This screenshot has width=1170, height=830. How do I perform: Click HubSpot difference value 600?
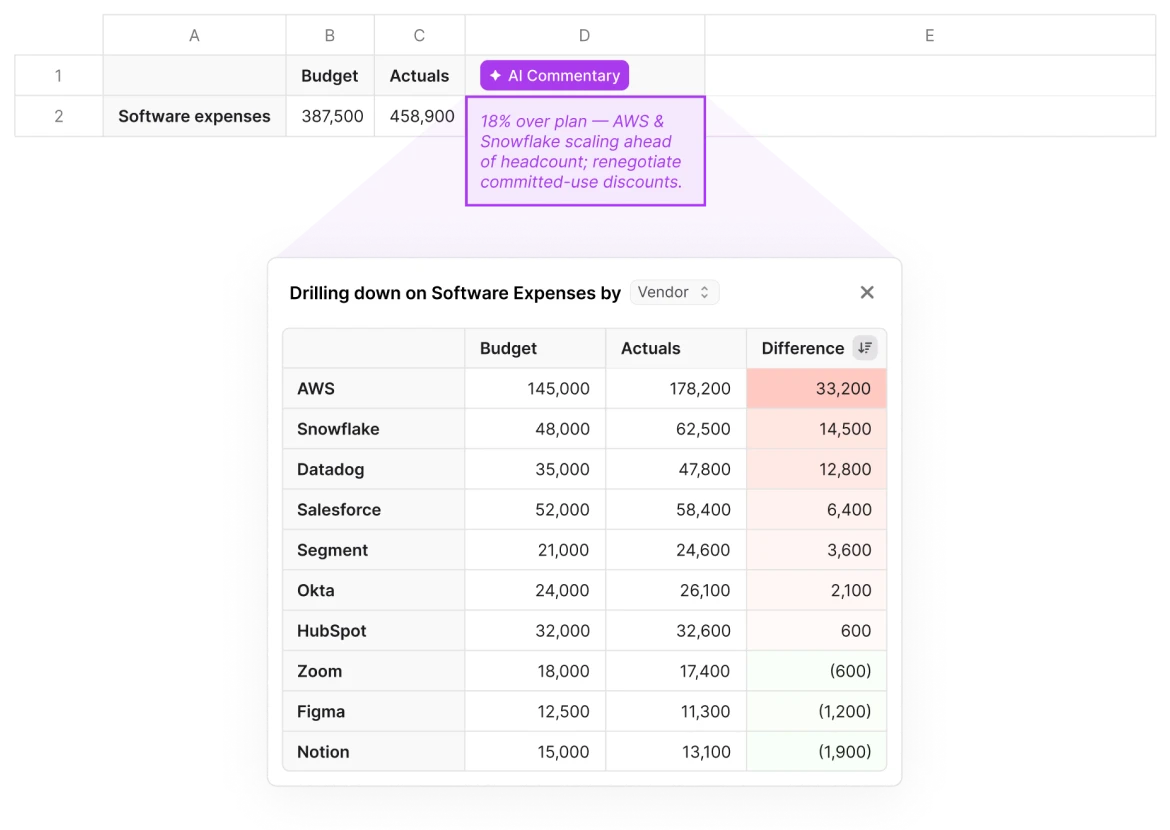pos(816,630)
